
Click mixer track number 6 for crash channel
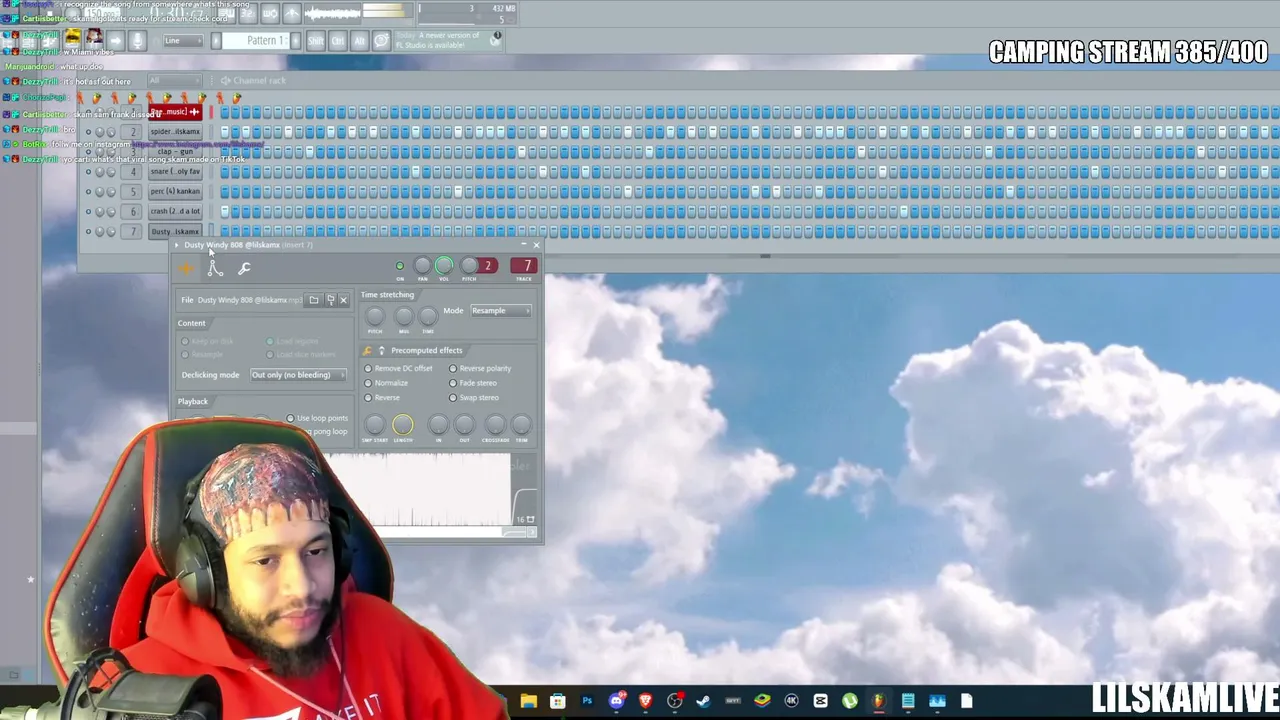pos(133,212)
